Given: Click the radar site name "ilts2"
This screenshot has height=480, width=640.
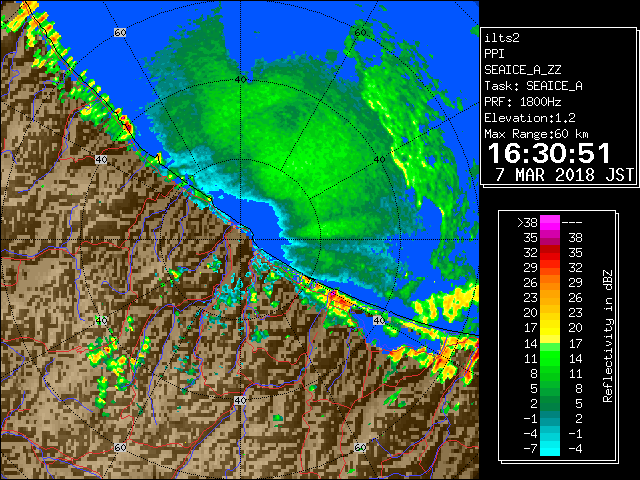Looking at the screenshot, I should pos(502,38).
